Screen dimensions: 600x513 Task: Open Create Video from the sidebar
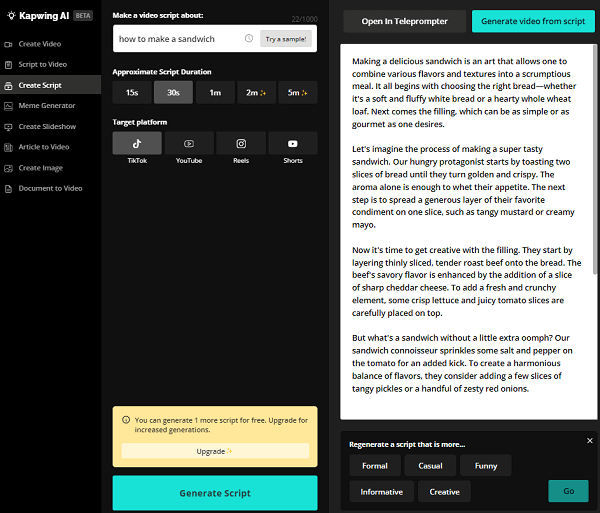[50, 44]
